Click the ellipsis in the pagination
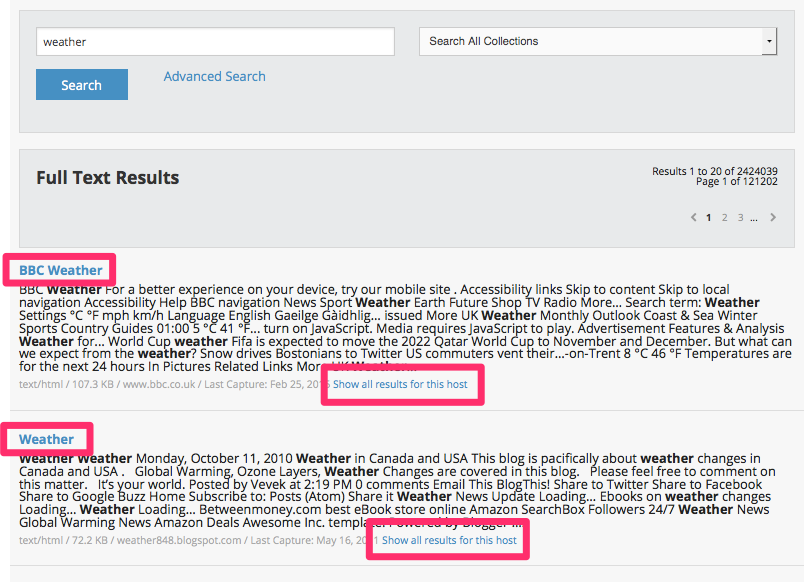The height and width of the screenshot is (582, 804). (x=753, y=218)
